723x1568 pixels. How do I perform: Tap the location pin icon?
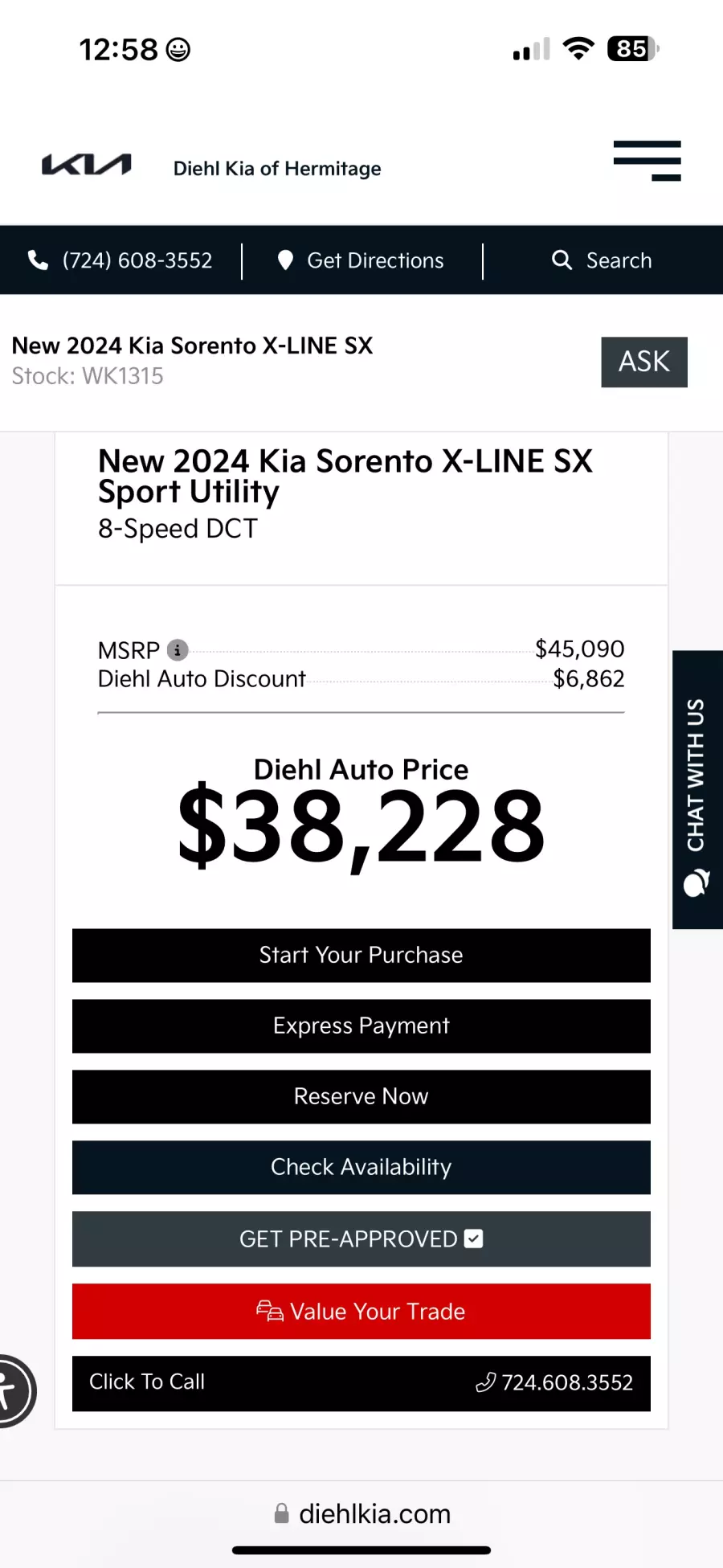click(285, 260)
